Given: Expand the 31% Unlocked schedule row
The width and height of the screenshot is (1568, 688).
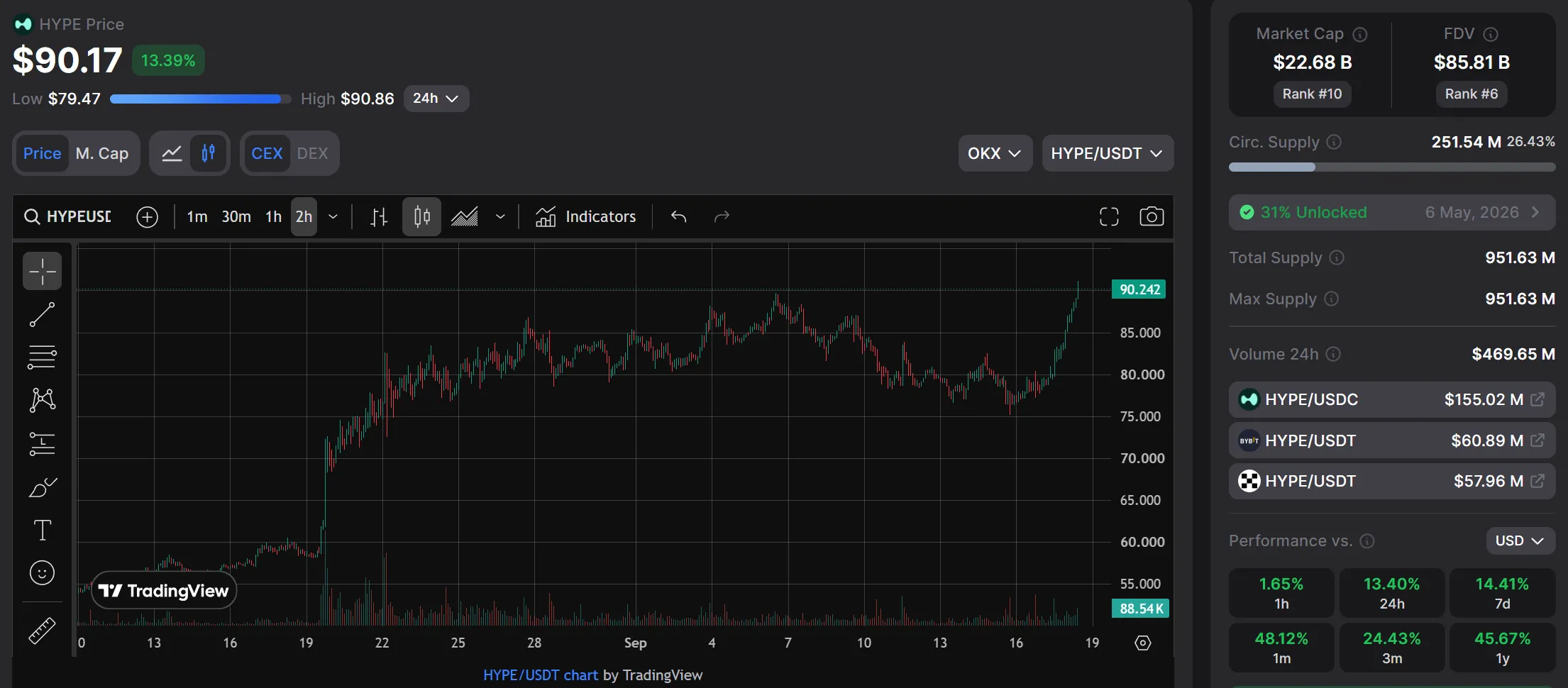Looking at the screenshot, I should [x=1392, y=212].
